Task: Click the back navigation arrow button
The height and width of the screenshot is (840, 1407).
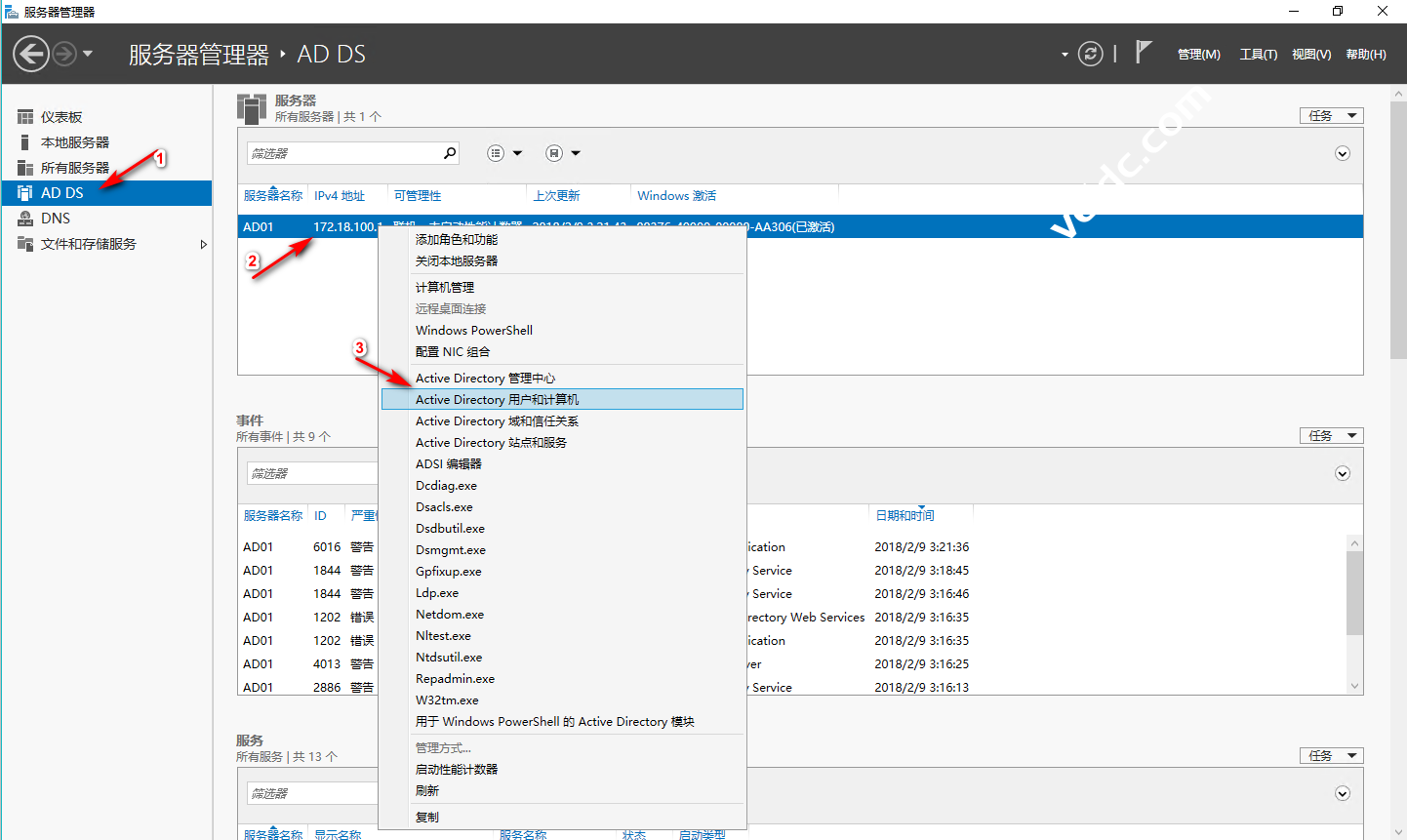Action: [31, 54]
